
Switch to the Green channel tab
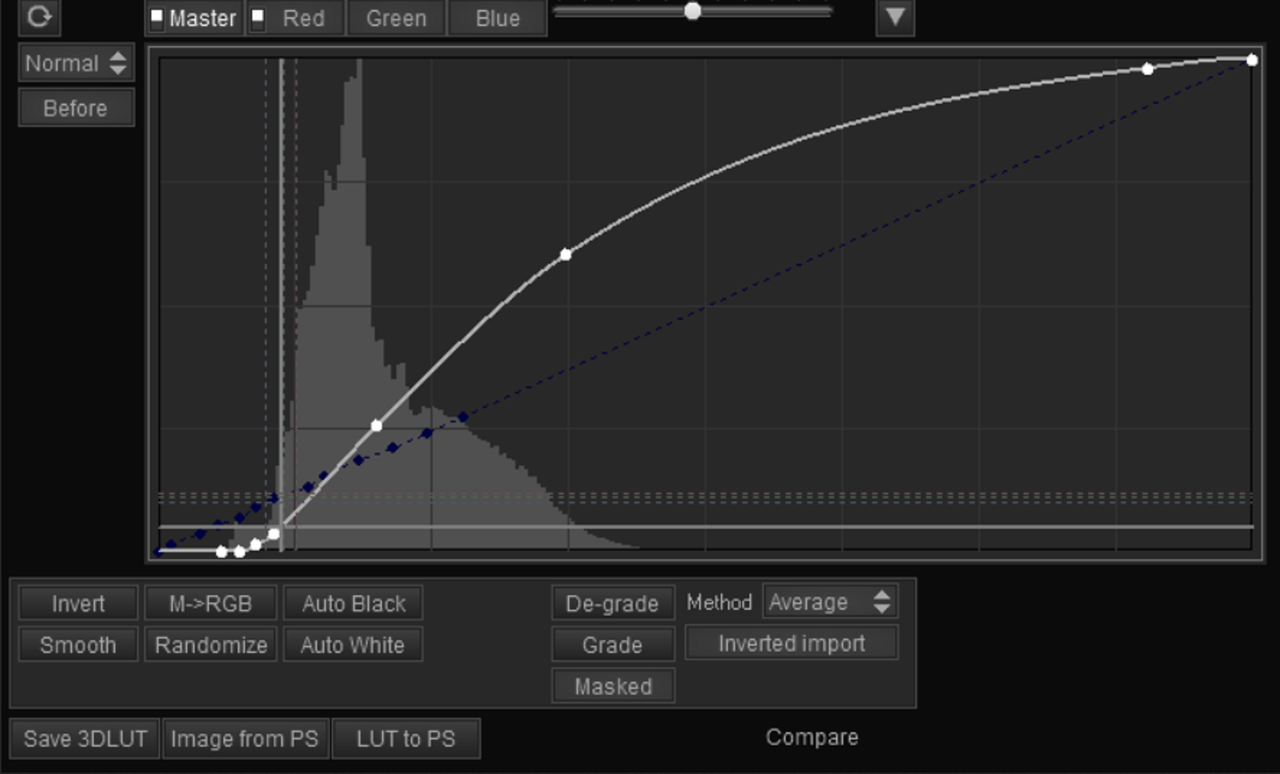pyautogui.click(x=396, y=18)
